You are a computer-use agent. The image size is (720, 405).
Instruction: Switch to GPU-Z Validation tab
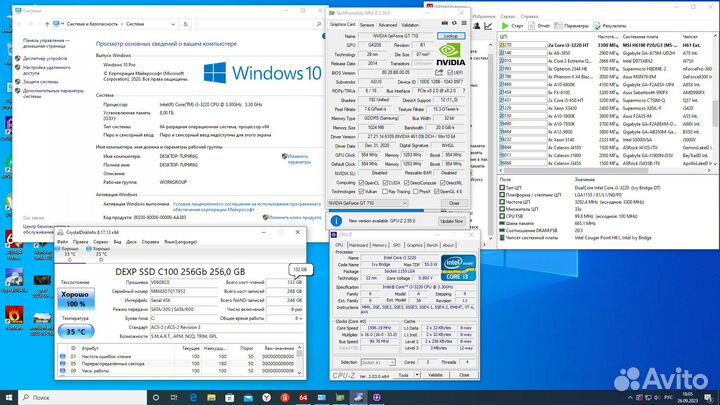(410, 25)
